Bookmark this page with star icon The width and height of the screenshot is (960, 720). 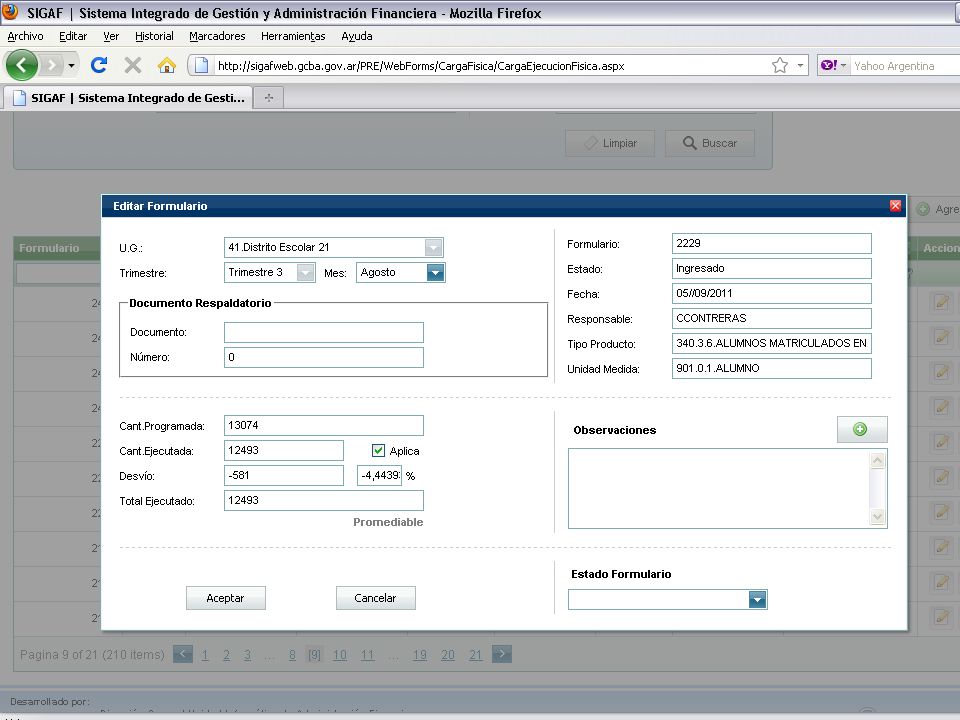tap(779, 66)
